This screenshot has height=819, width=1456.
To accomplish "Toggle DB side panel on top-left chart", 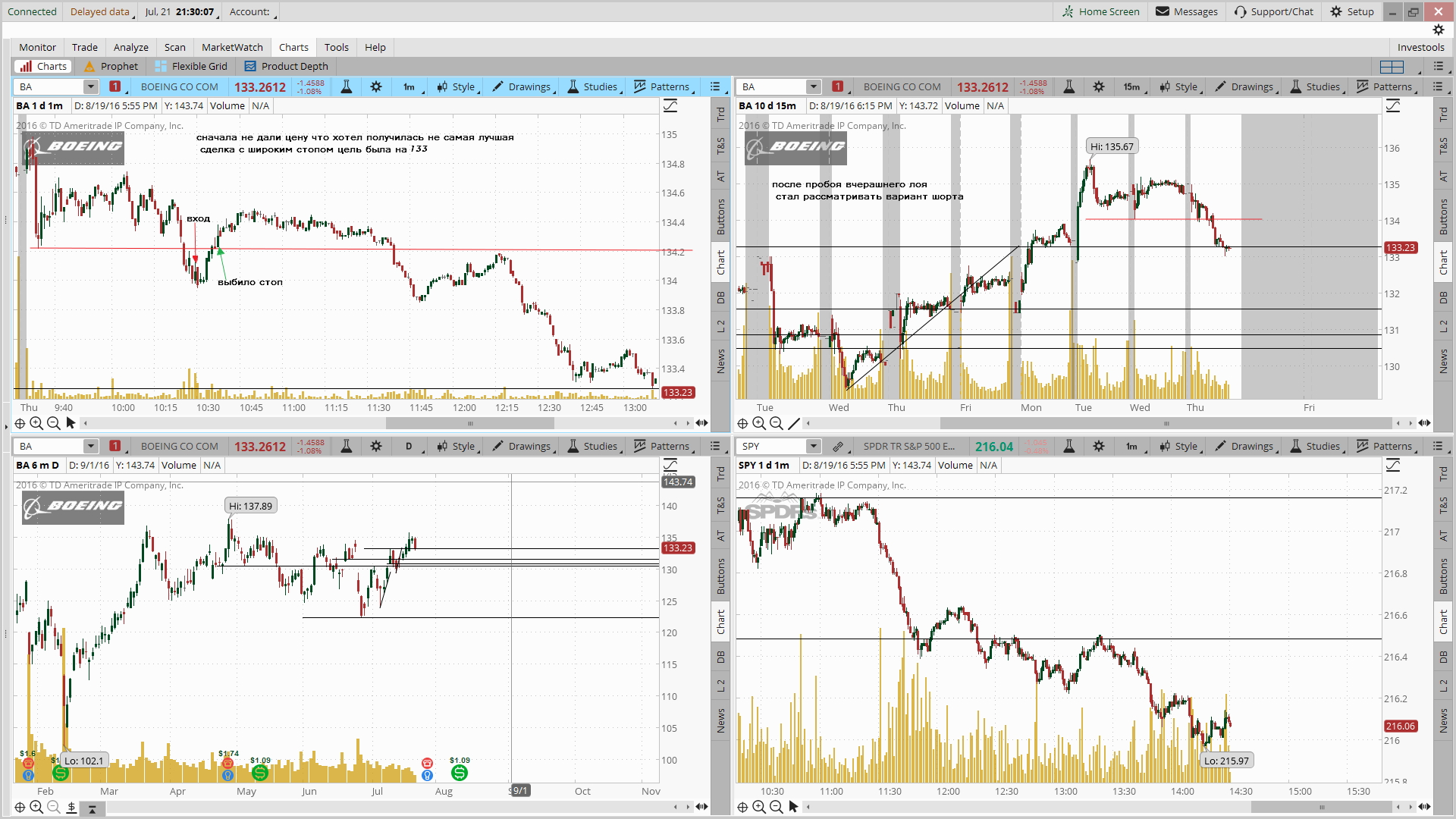I will [720, 298].
